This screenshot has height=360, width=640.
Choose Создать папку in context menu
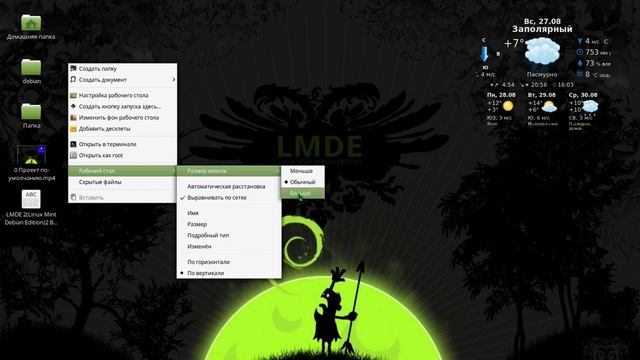tap(122, 69)
